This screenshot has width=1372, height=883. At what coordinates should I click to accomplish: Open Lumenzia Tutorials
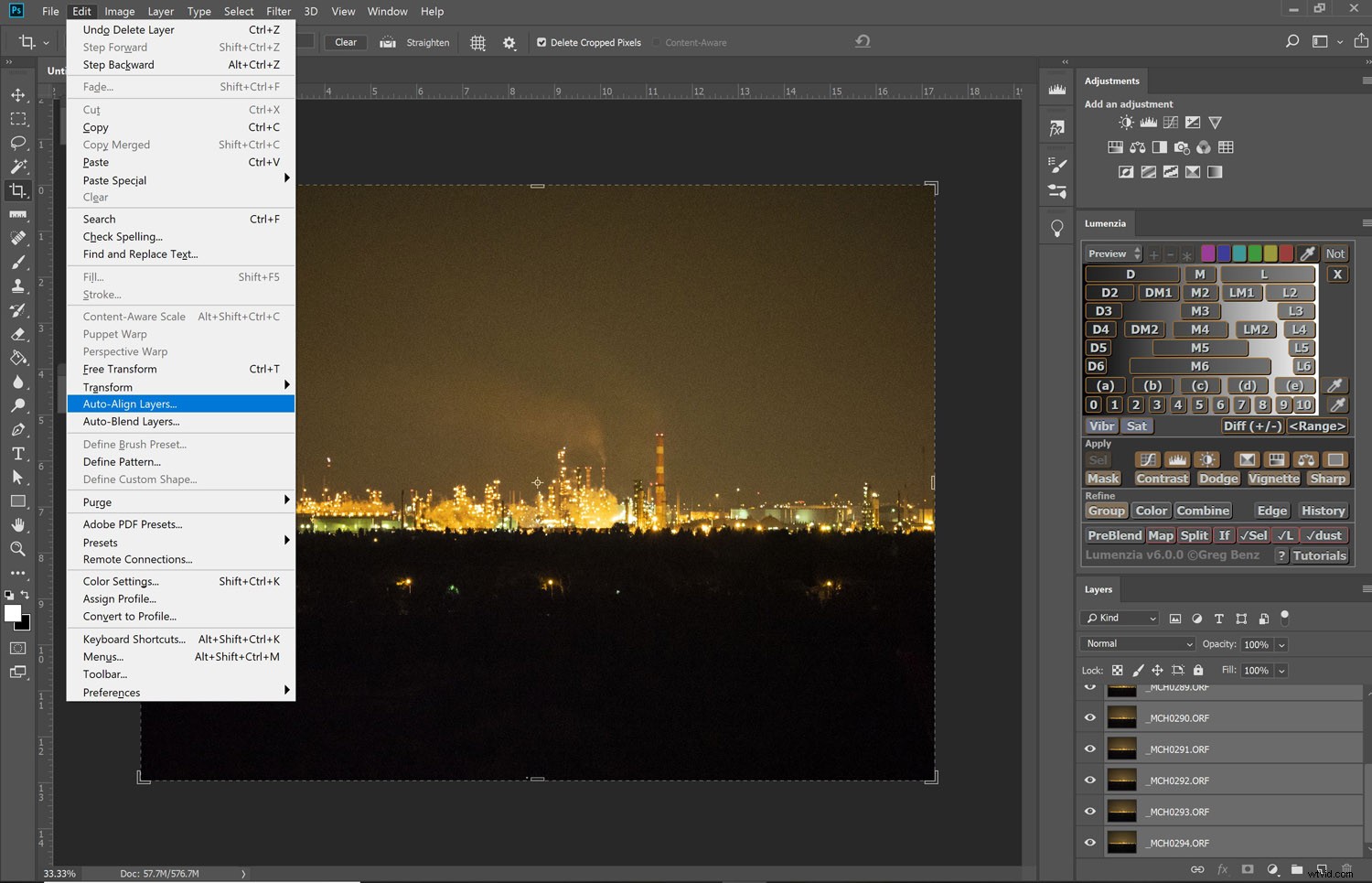pos(1320,555)
